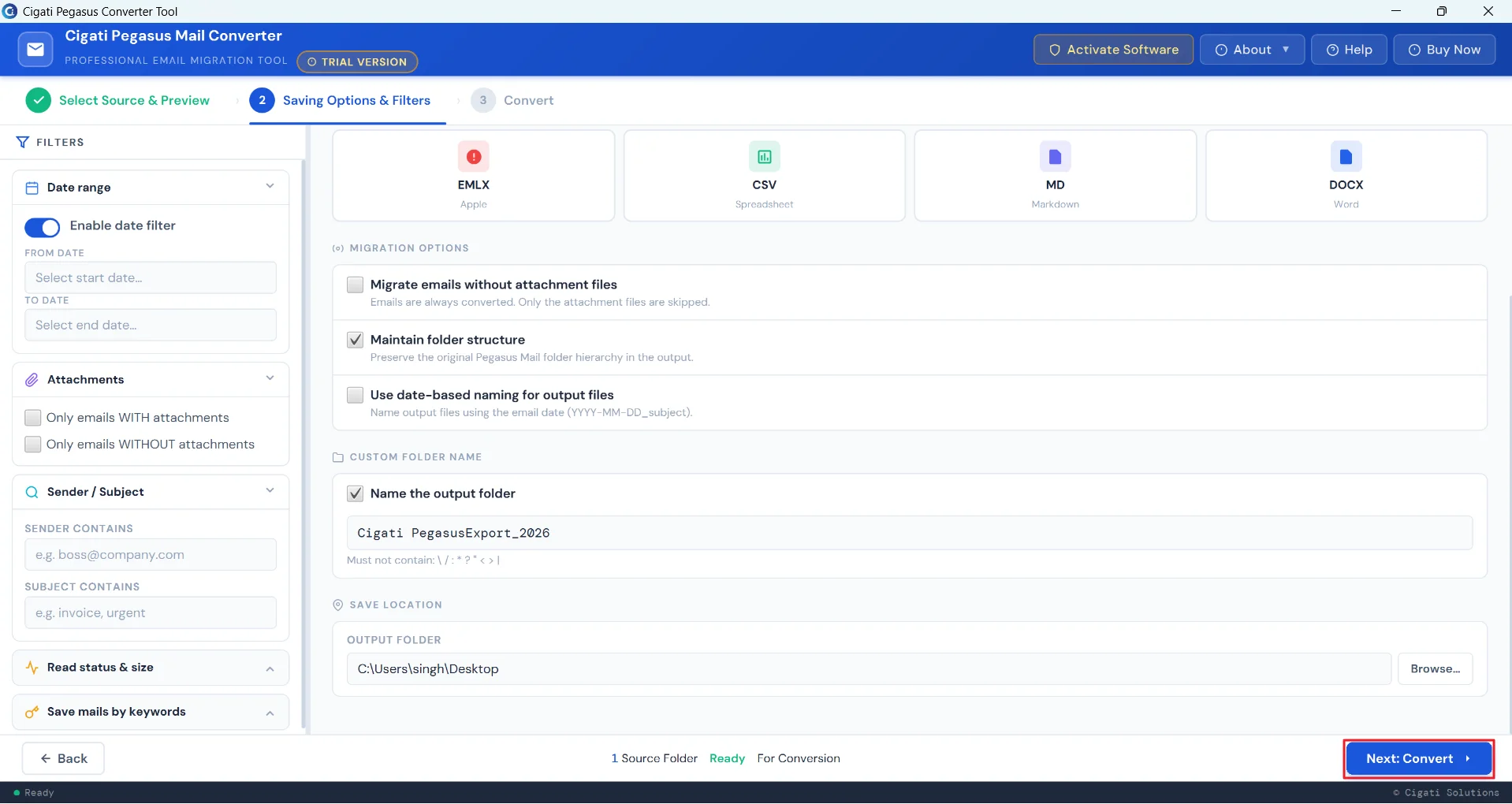This screenshot has height=804, width=1512.
Task: Click the Custom Folder Name folder icon
Action: tap(338, 457)
